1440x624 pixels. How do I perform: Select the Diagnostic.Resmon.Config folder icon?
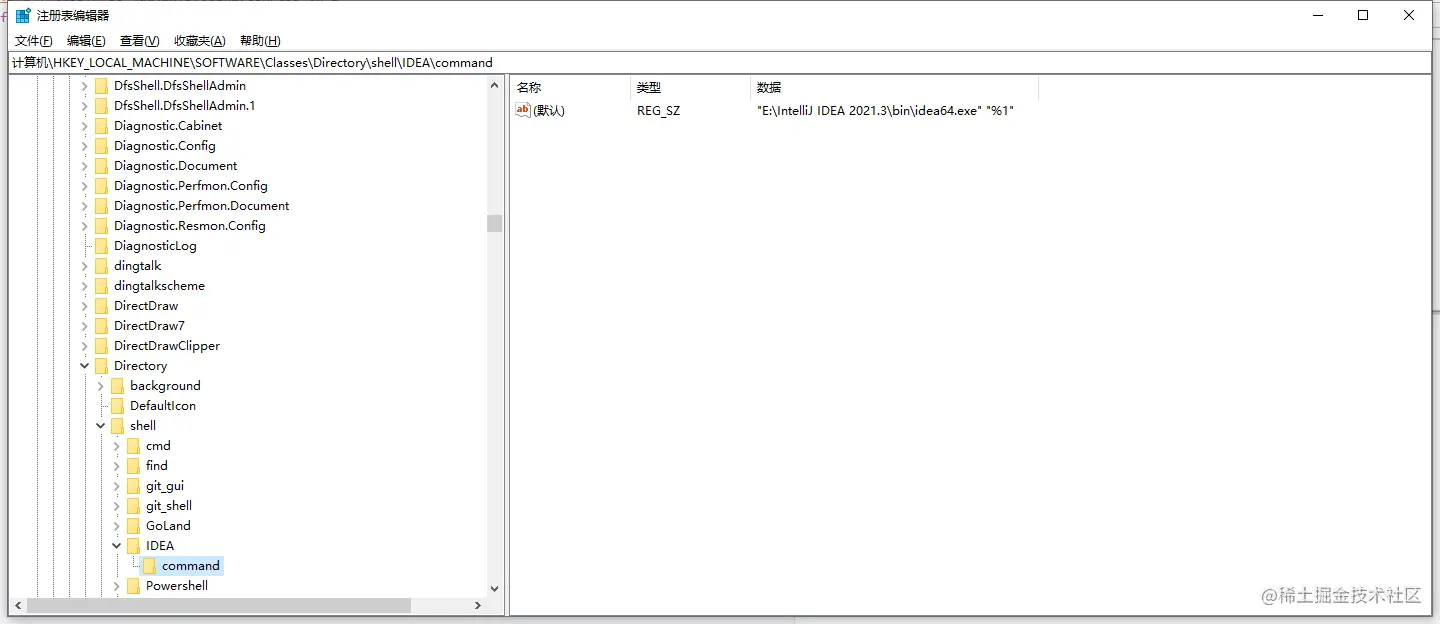[101, 226]
